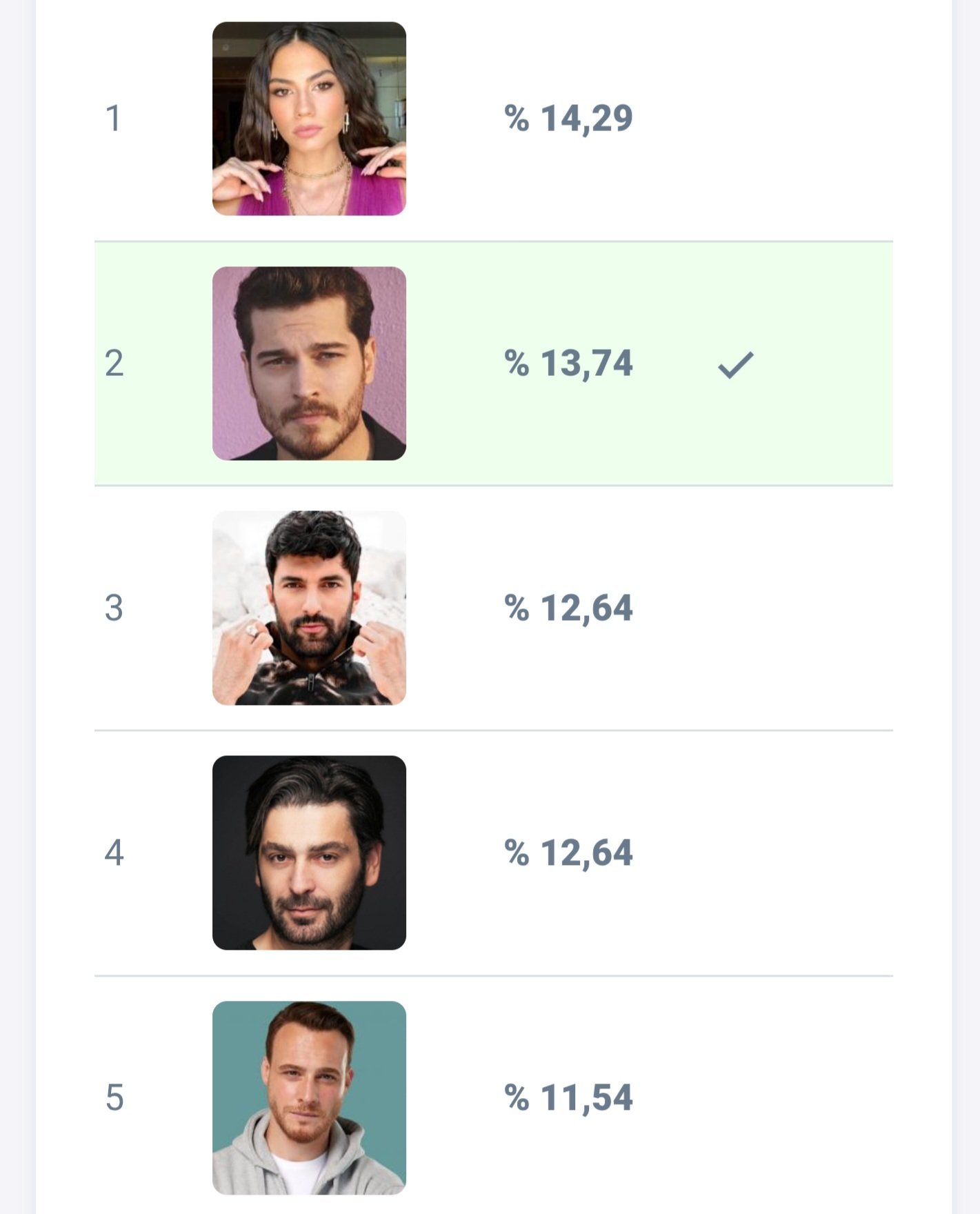980x1214 pixels.
Task: Open the fourth-place photo with dark background
Action: pos(309,853)
